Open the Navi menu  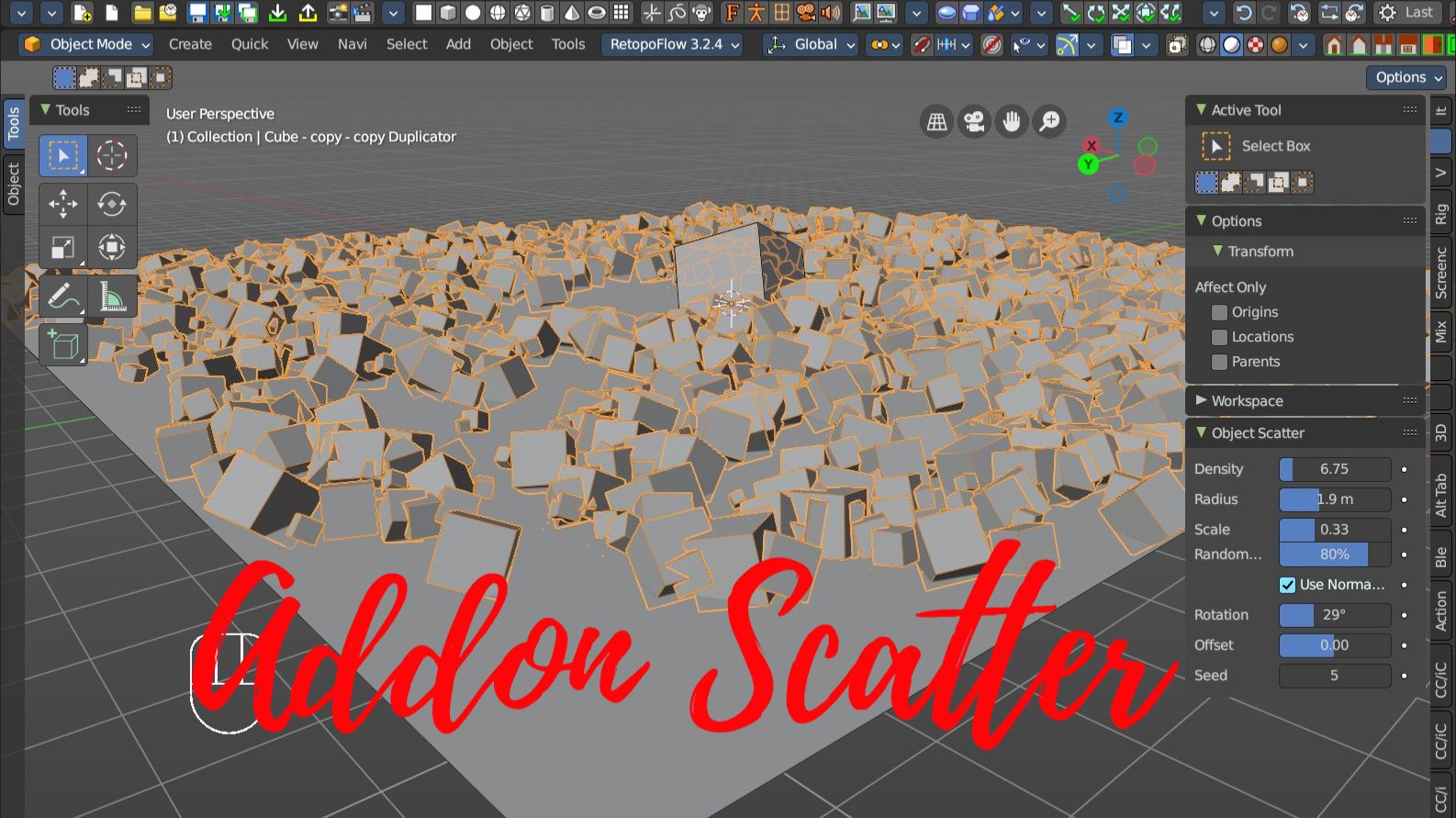(353, 44)
